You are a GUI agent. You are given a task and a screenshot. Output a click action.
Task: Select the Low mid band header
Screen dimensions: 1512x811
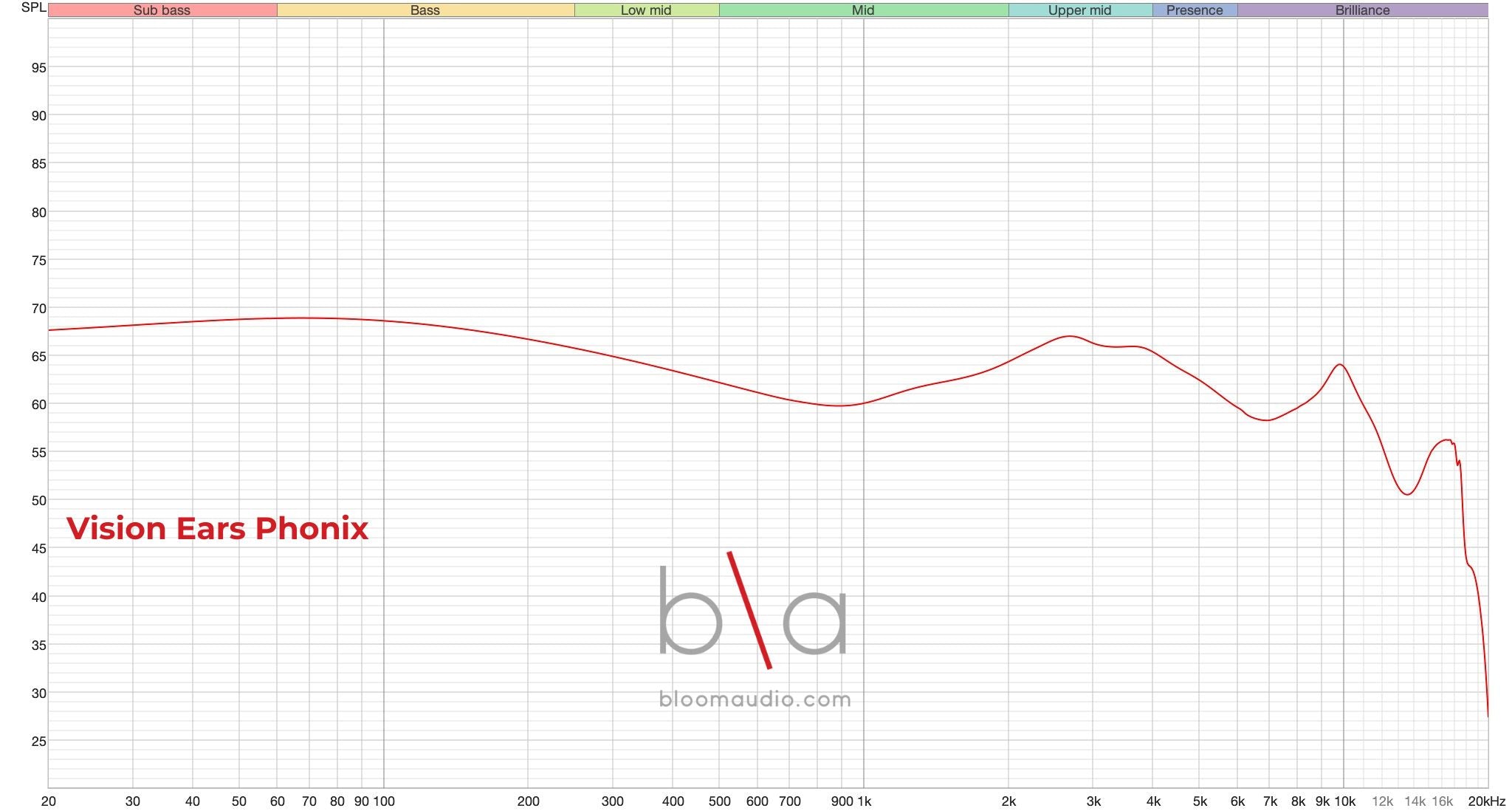[x=646, y=10]
